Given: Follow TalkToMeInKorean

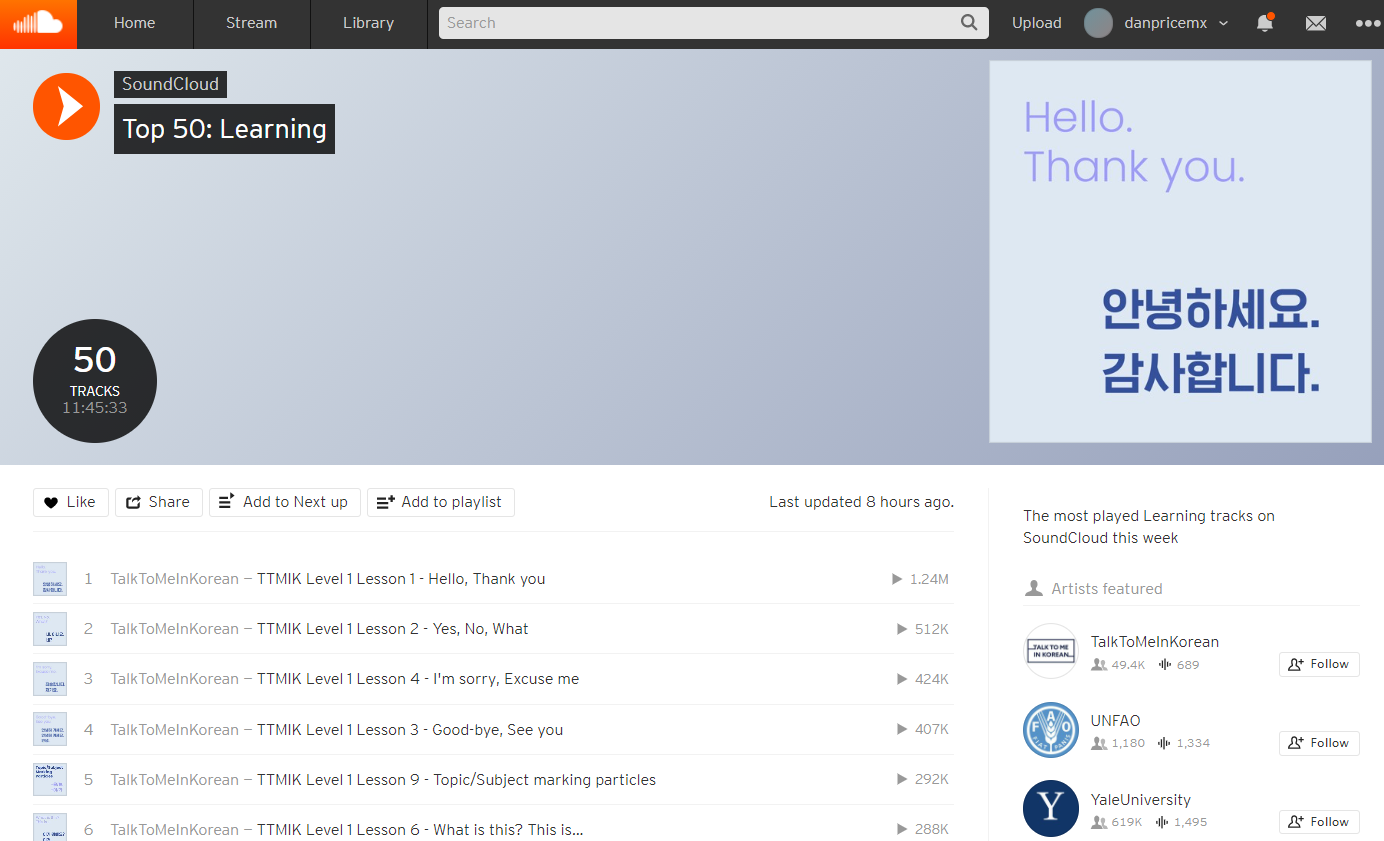Looking at the screenshot, I should tap(1319, 664).
